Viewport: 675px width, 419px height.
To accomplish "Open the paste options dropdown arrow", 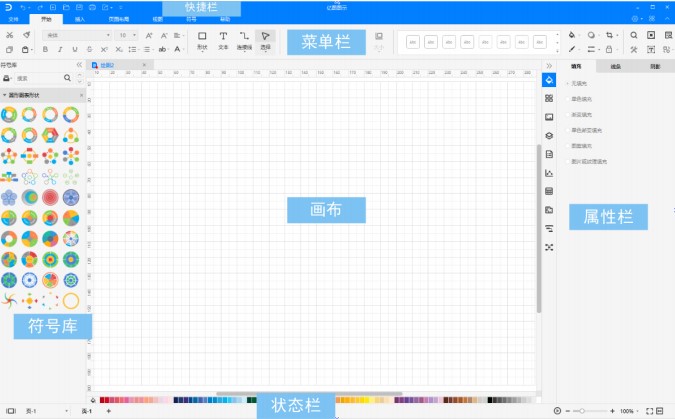I will pyautogui.click(x=32, y=50).
